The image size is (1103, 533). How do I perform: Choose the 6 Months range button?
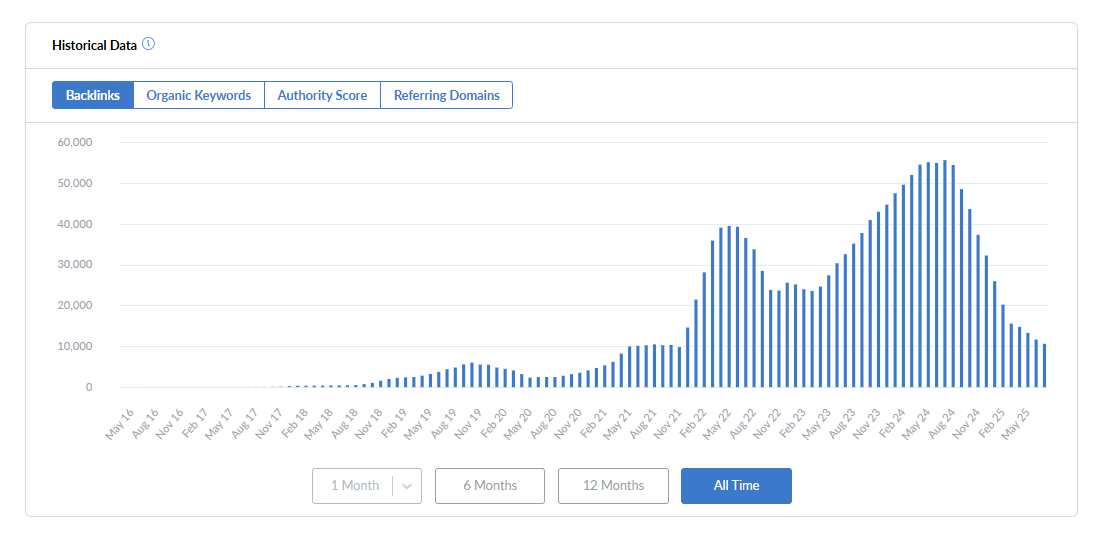click(x=490, y=486)
